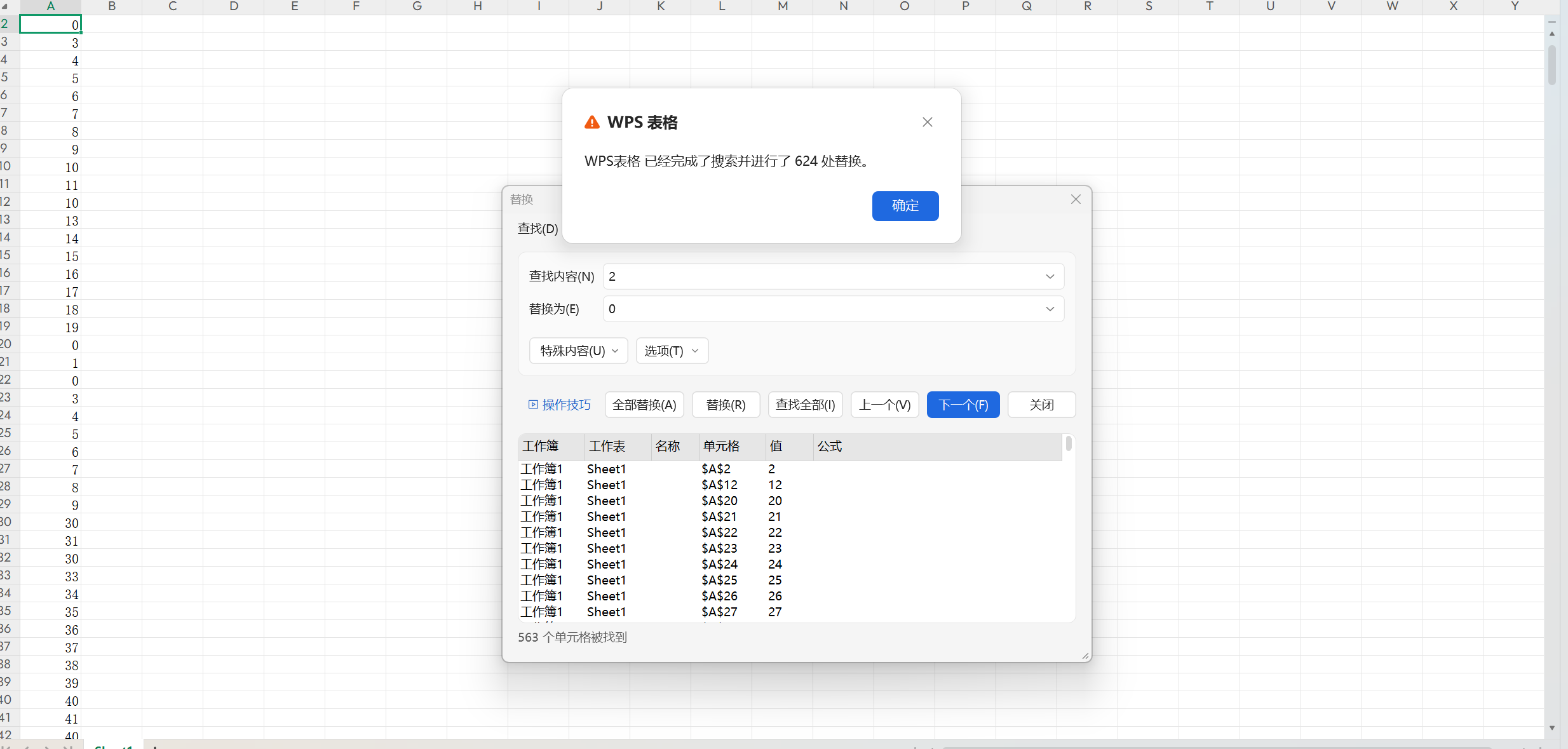Select the $A$26 result row
1568x749 pixels.
coord(790,596)
